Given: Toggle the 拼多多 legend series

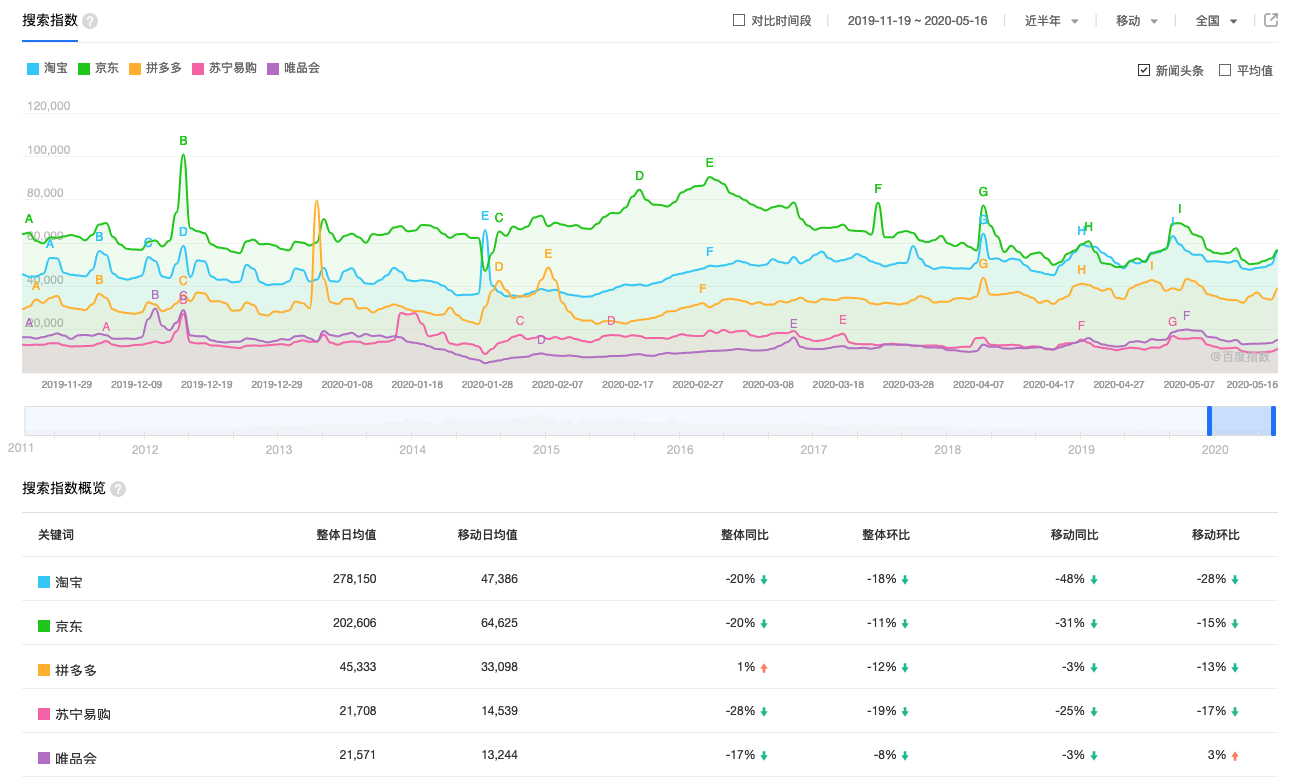Looking at the screenshot, I should [155, 68].
